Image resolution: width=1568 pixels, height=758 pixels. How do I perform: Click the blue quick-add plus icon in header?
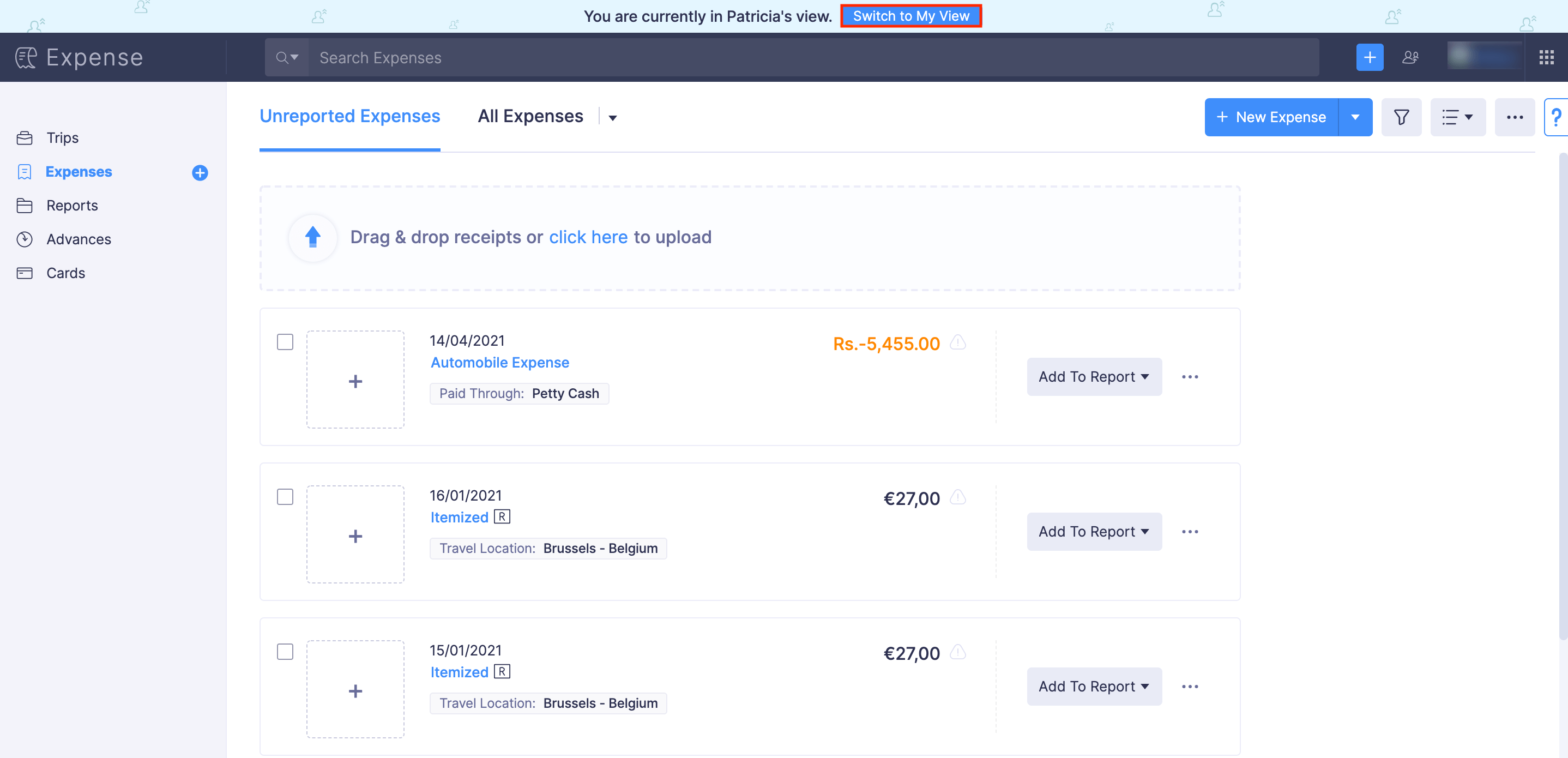(x=1369, y=57)
